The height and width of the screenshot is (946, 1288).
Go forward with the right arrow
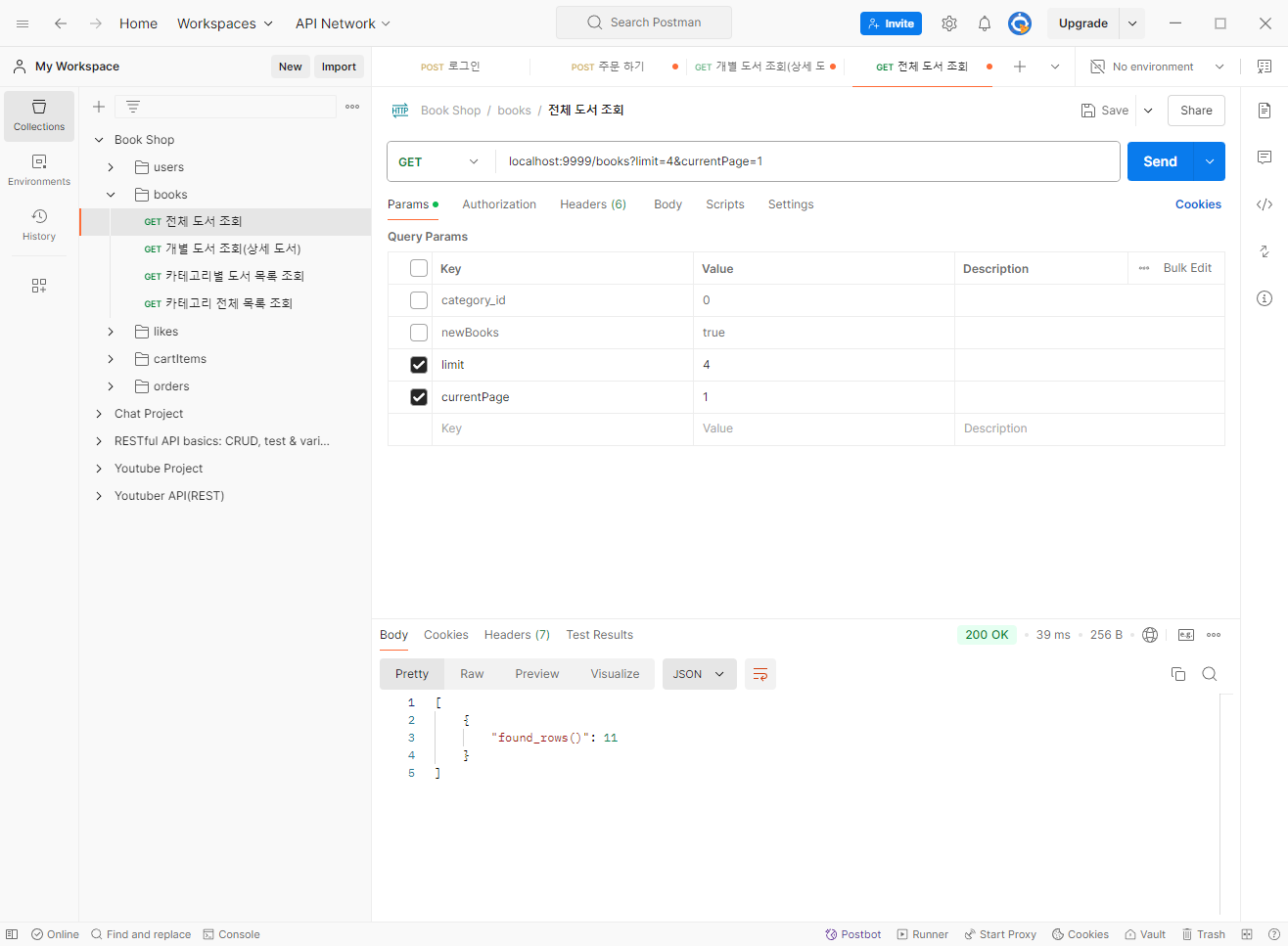click(x=96, y=23)
